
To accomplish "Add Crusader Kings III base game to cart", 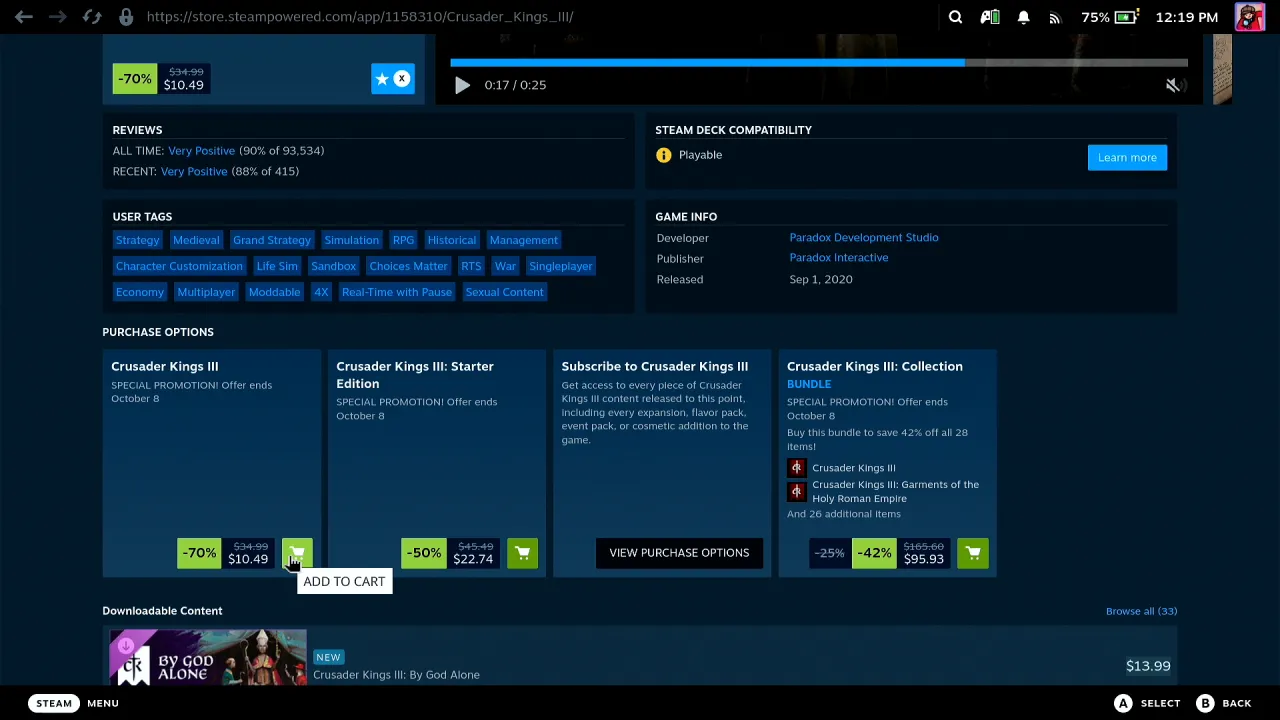I will click(x=297, y=553).
